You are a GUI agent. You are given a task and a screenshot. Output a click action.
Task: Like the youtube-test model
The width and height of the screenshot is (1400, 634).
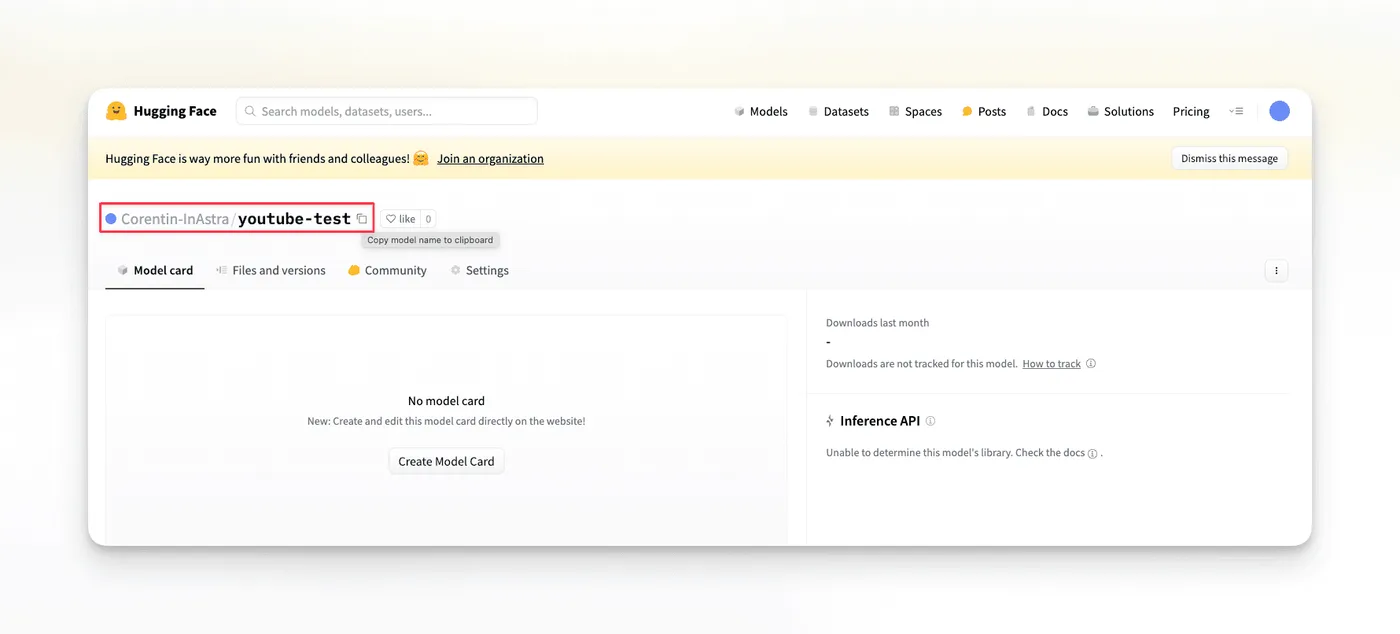[400, 219]
